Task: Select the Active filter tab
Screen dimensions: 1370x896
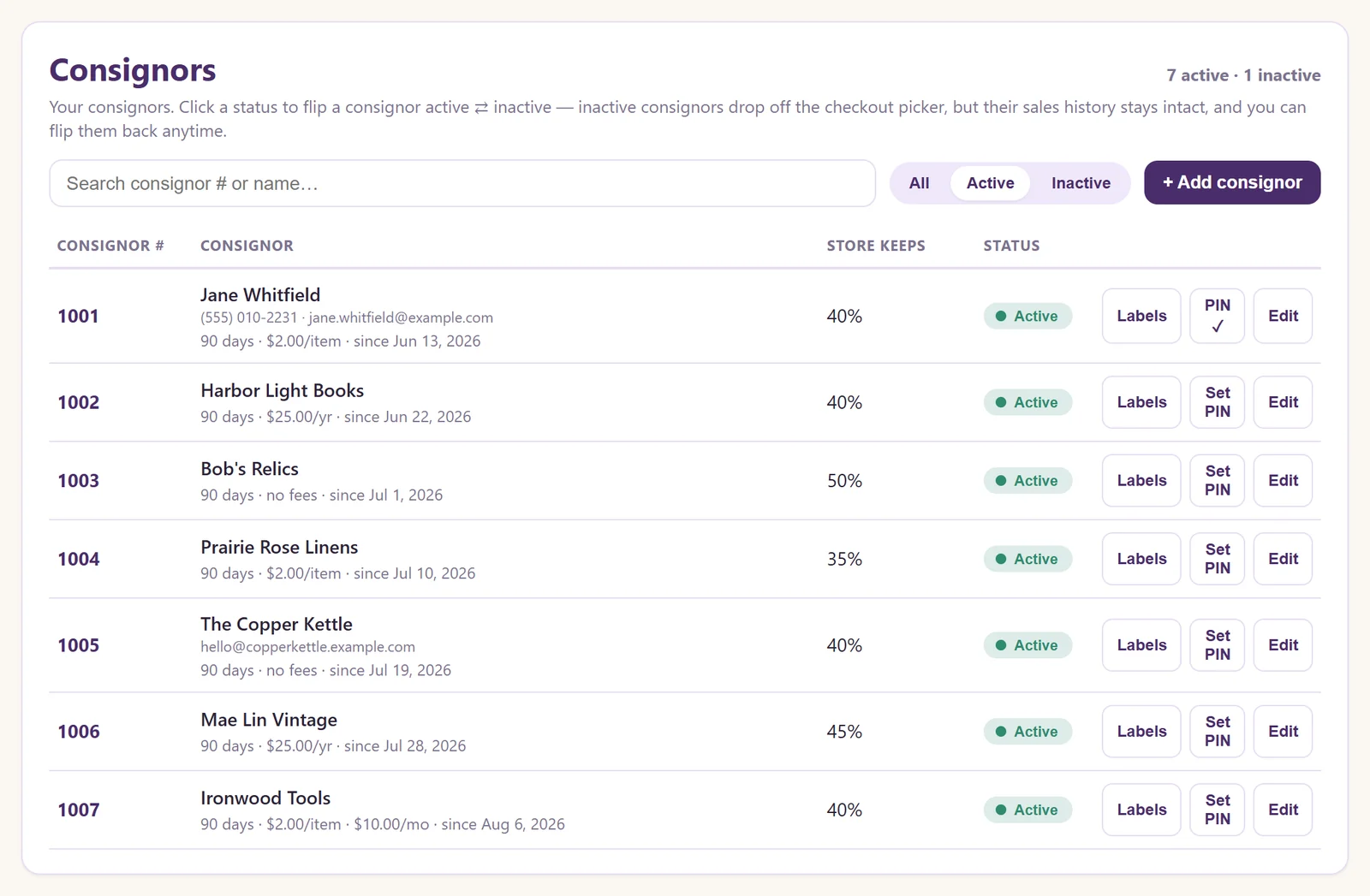Action: pyautogui.click(x=990, y=183)
